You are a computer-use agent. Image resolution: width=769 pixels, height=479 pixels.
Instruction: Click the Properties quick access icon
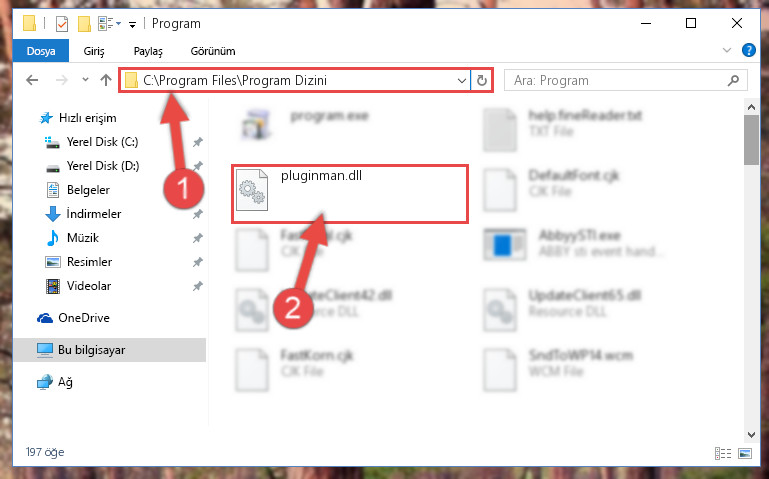point(62,24)
